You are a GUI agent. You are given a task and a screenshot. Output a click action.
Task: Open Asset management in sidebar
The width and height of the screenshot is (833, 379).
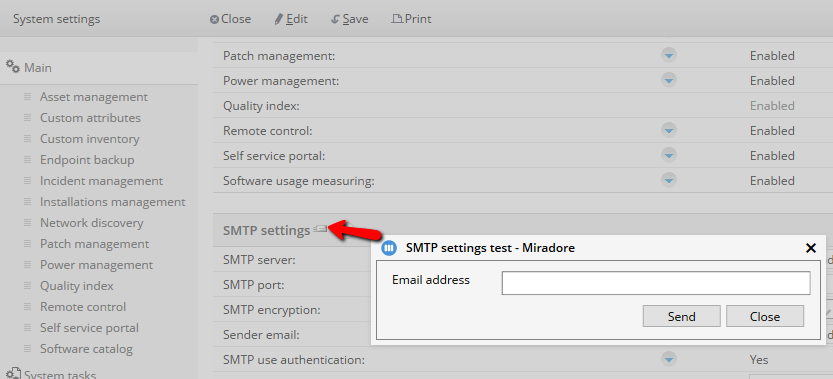(x=94, y=97)
